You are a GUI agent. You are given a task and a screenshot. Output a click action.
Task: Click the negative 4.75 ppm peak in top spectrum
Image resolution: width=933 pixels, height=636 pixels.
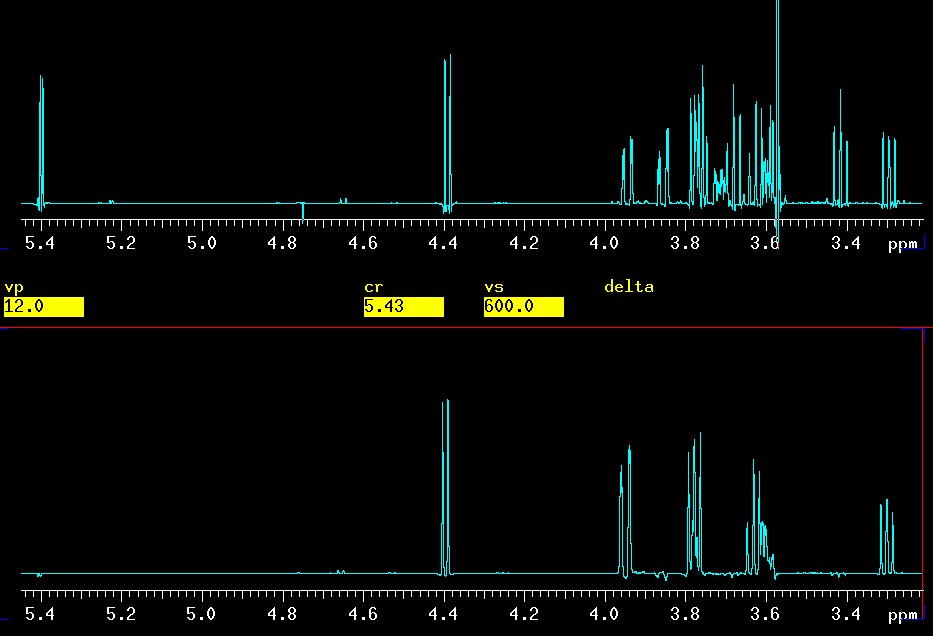[303, 212]
